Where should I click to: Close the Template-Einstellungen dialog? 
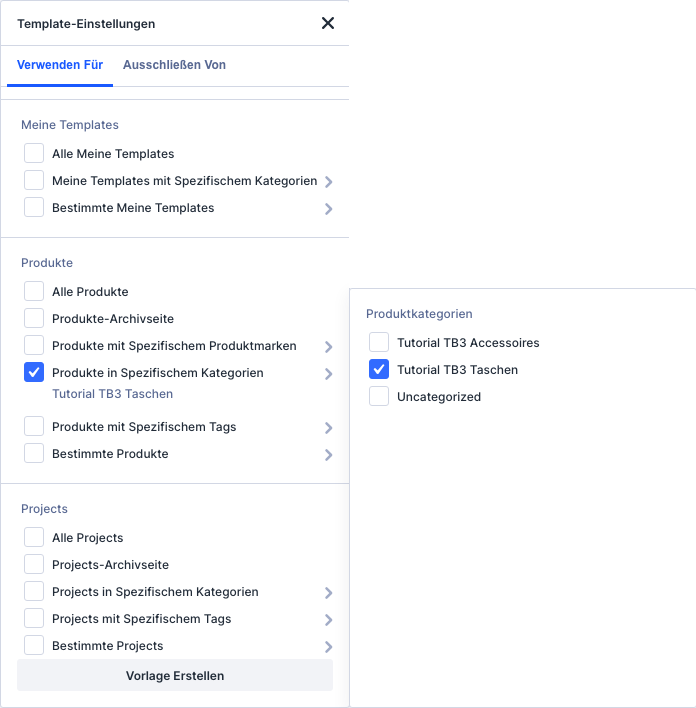[327, 23]
